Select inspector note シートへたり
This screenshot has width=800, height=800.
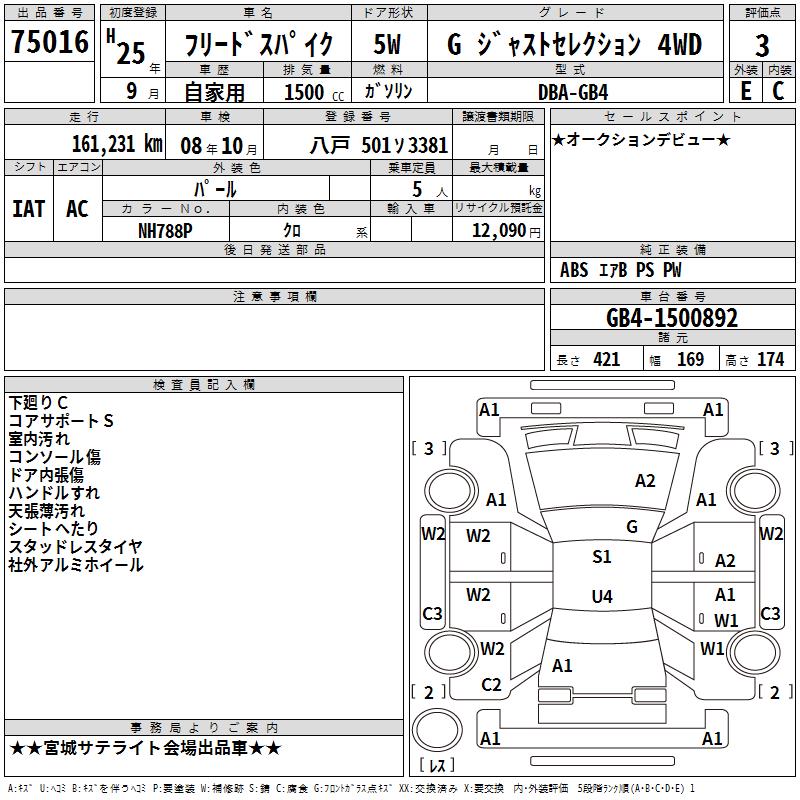point(54,529)
